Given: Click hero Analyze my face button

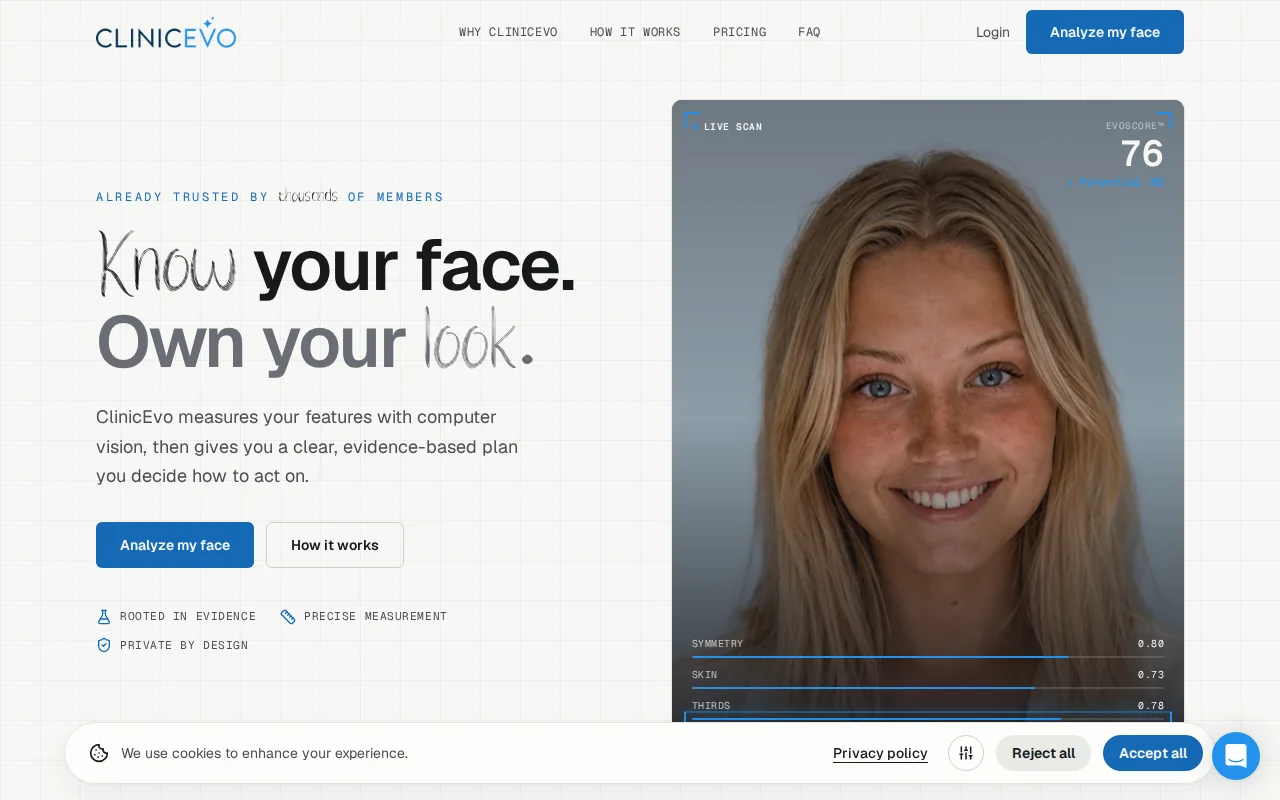Looking at the screenshot, I should pyautogui.click(x=175, y=545).
